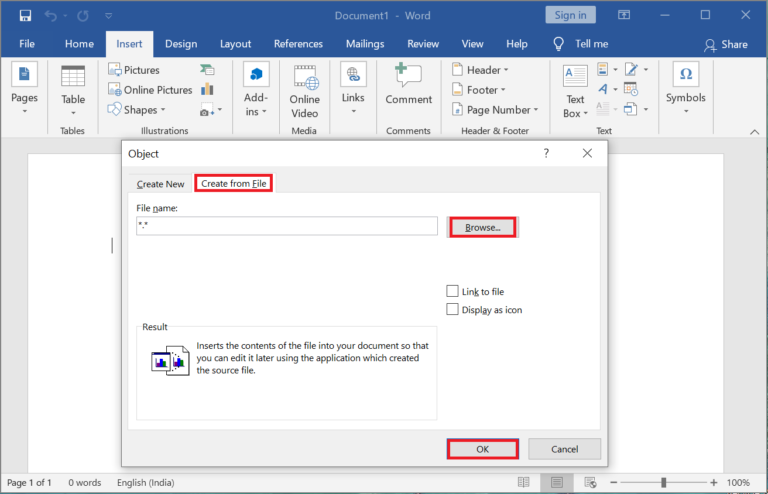Open the Header dropdown
Viewport: 768px width, 494px height.
click(x=480, y=70)
